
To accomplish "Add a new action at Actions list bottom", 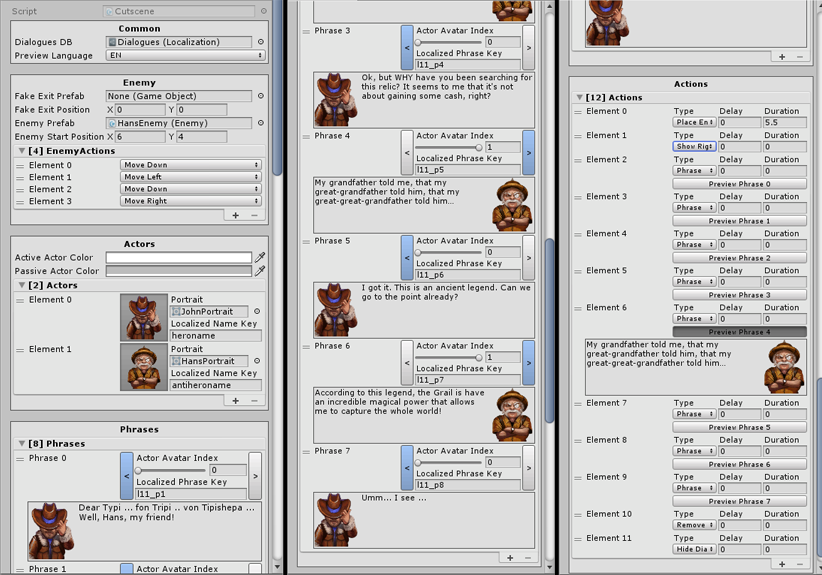I will pos(782,564).
